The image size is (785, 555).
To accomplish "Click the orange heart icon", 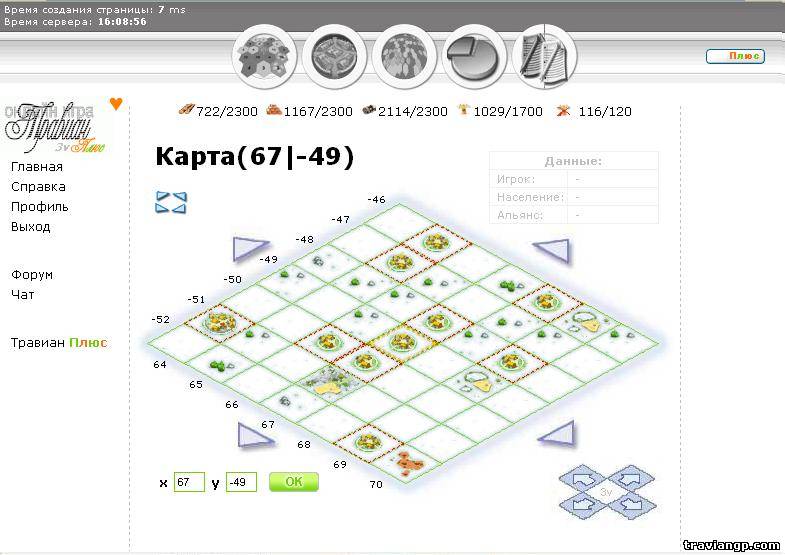I will click(x=116, y=104).
